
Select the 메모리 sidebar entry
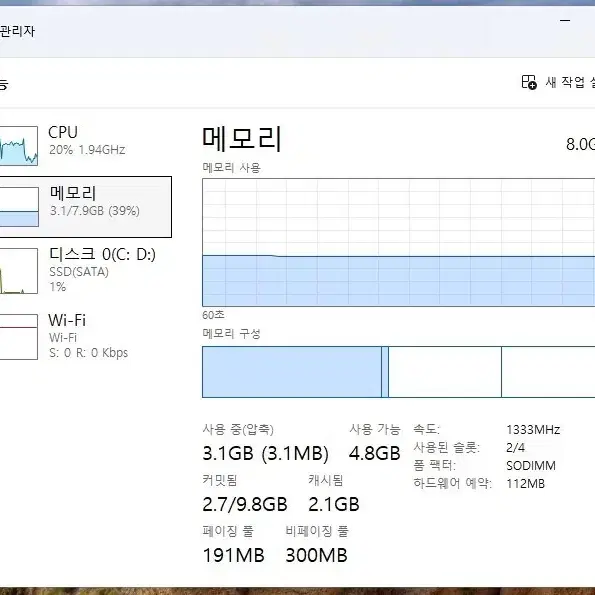86,207
